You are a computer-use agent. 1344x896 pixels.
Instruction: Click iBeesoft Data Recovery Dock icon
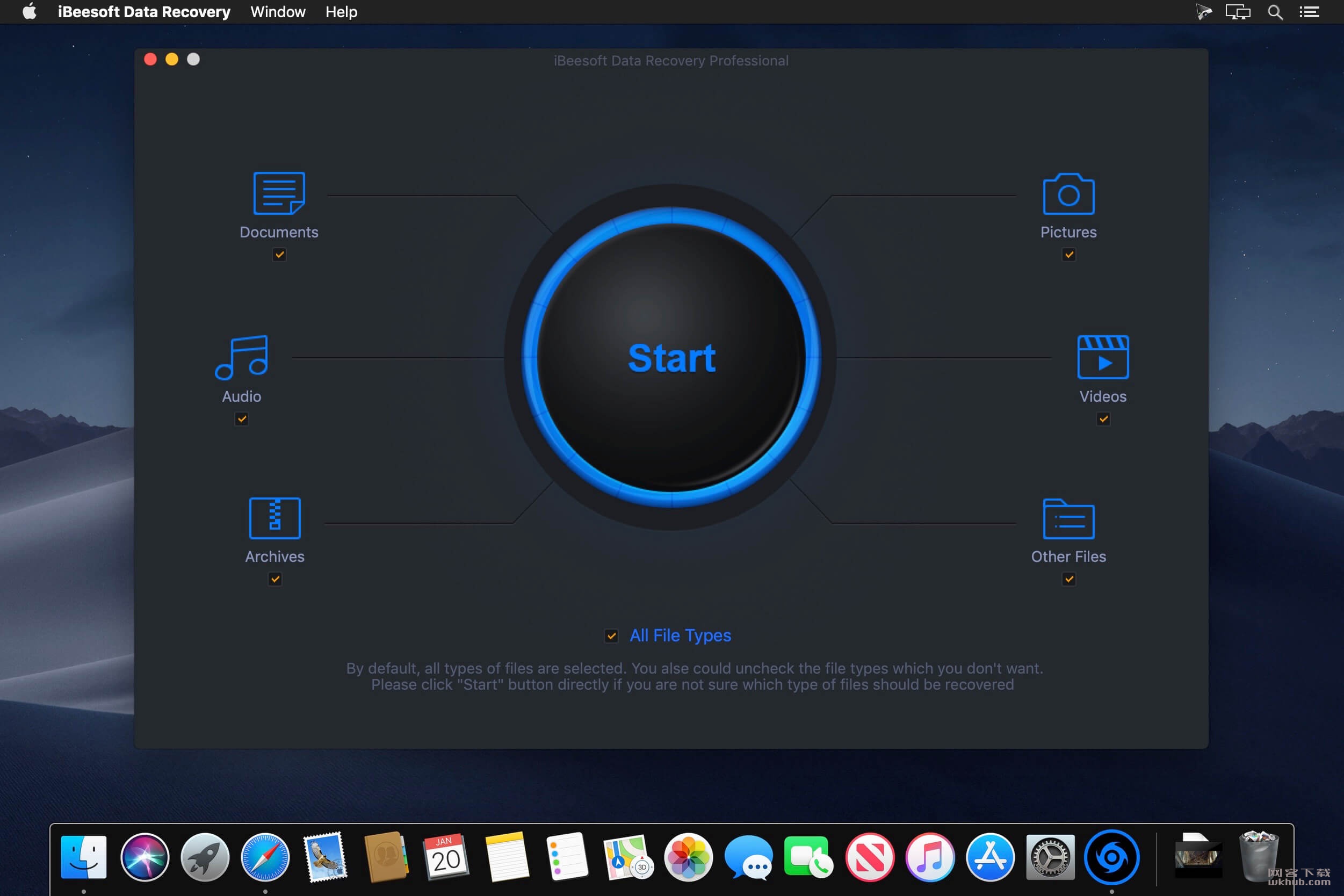click(1111, 857)
